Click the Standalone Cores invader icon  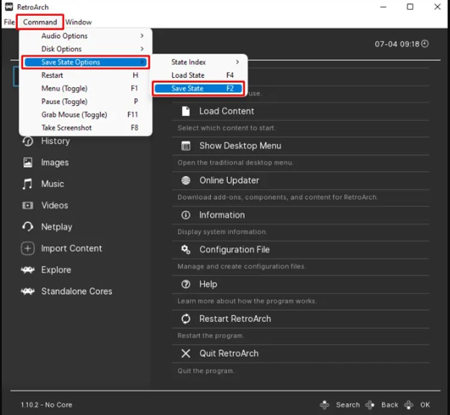tap(28, 291)
